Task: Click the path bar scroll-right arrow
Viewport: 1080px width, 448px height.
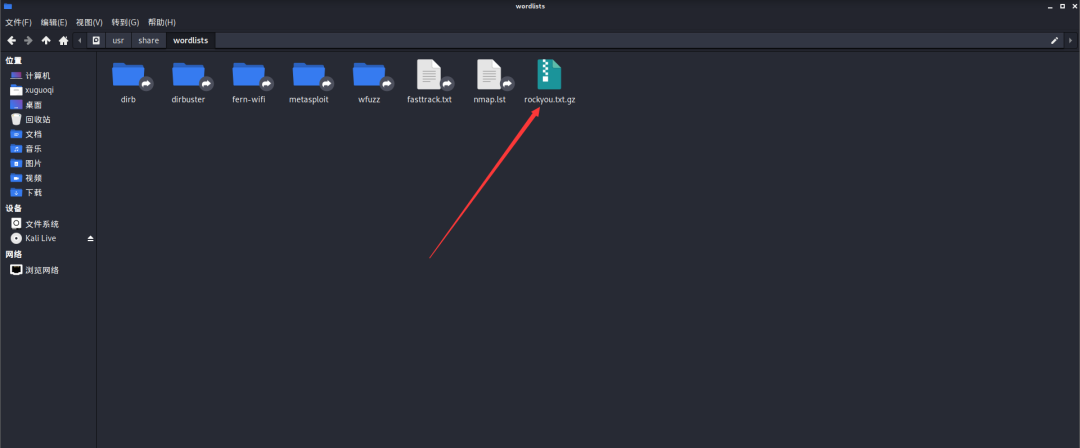Action: (1070, 41)
